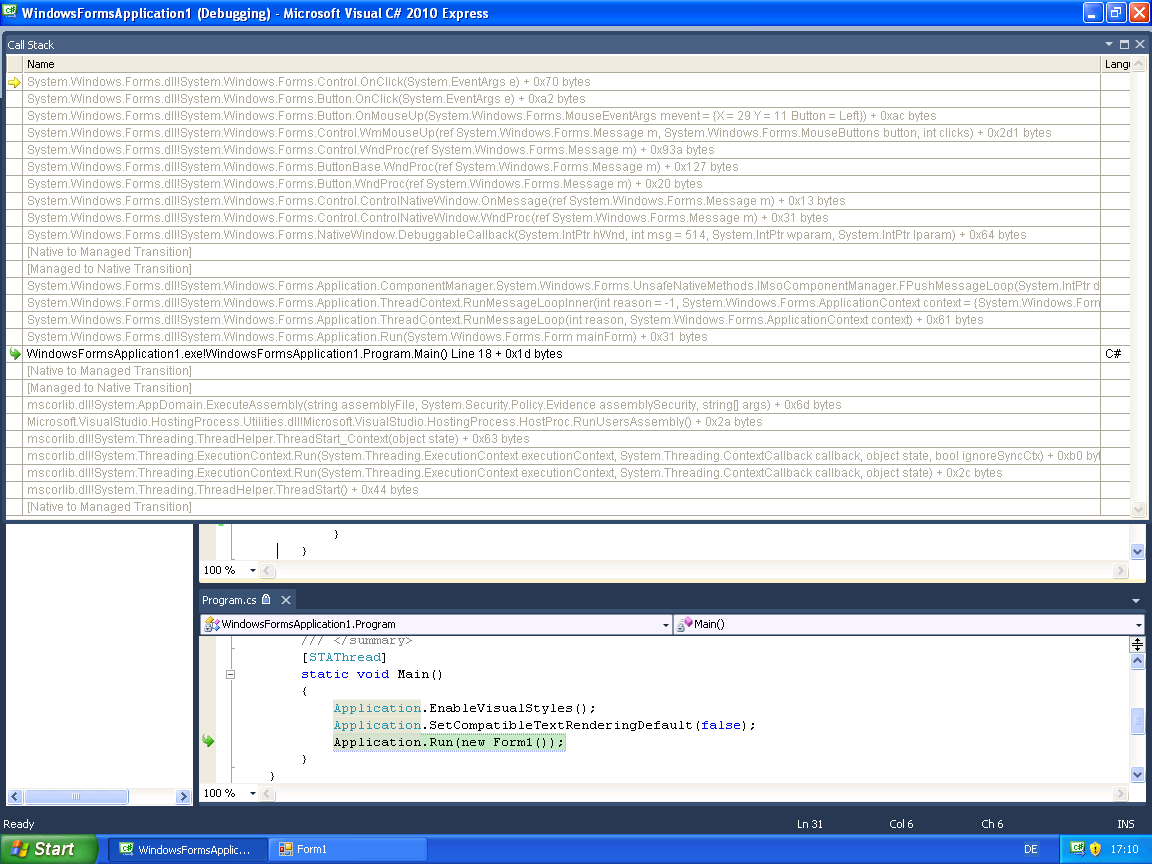Click the class icon in WindowsFormsApplication1.Program combo
Viewport: 1152px width, 864px height.
pyautogui.click(x=212, y=624)
